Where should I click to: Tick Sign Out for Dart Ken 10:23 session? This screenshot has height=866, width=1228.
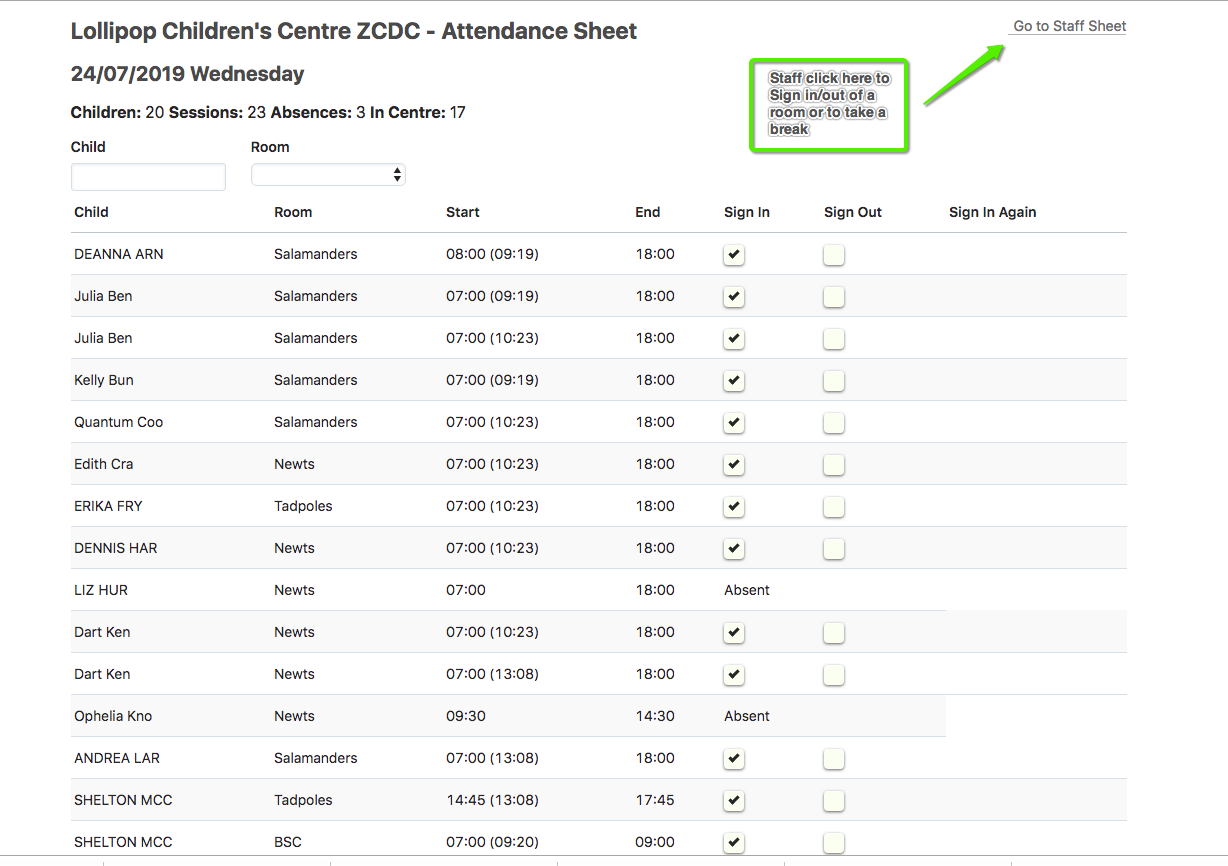pos(834,633)
